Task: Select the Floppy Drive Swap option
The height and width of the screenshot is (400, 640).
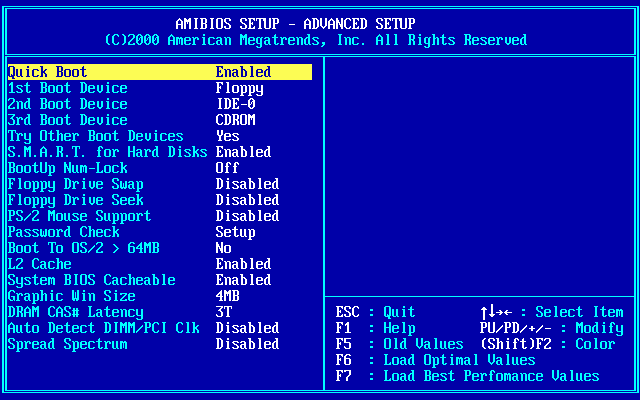Action: tap(76, 184)
